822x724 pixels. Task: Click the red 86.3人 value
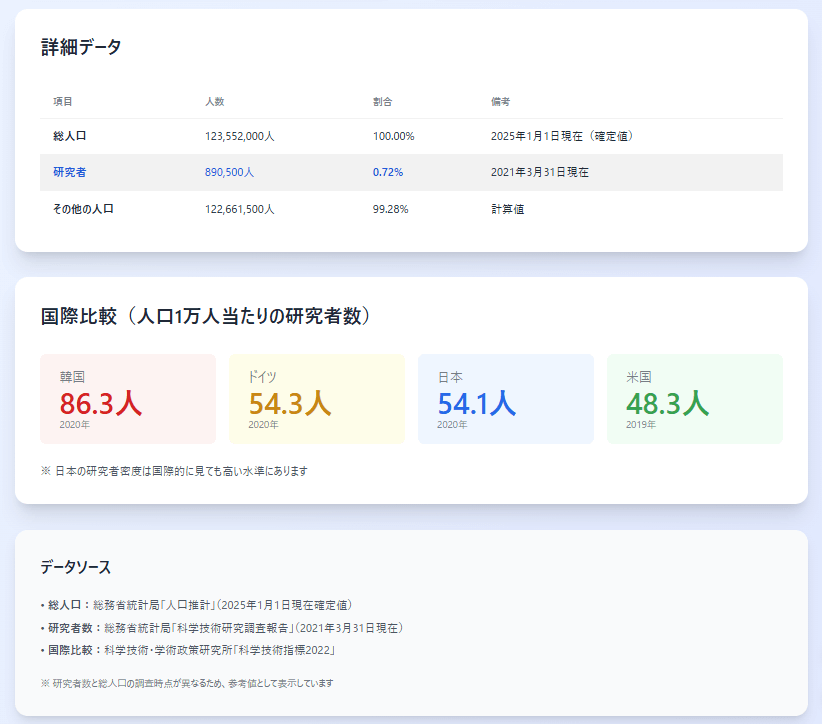click(x=101, y=403)
